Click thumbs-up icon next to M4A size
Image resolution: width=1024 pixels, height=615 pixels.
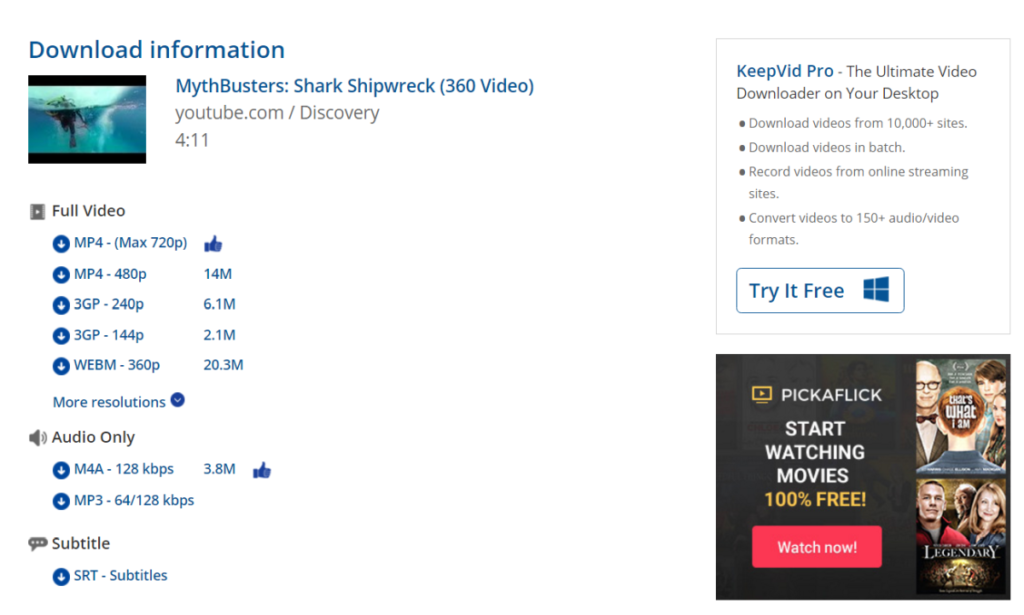click(262, 470)
